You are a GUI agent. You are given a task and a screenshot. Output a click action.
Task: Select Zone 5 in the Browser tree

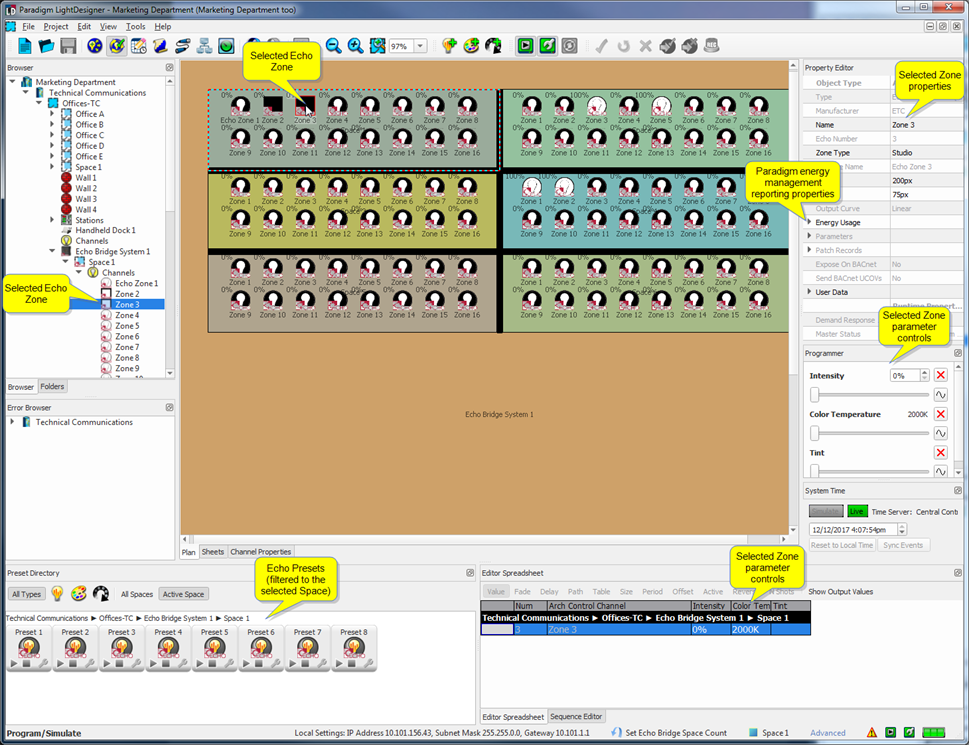tap(127, 326)
